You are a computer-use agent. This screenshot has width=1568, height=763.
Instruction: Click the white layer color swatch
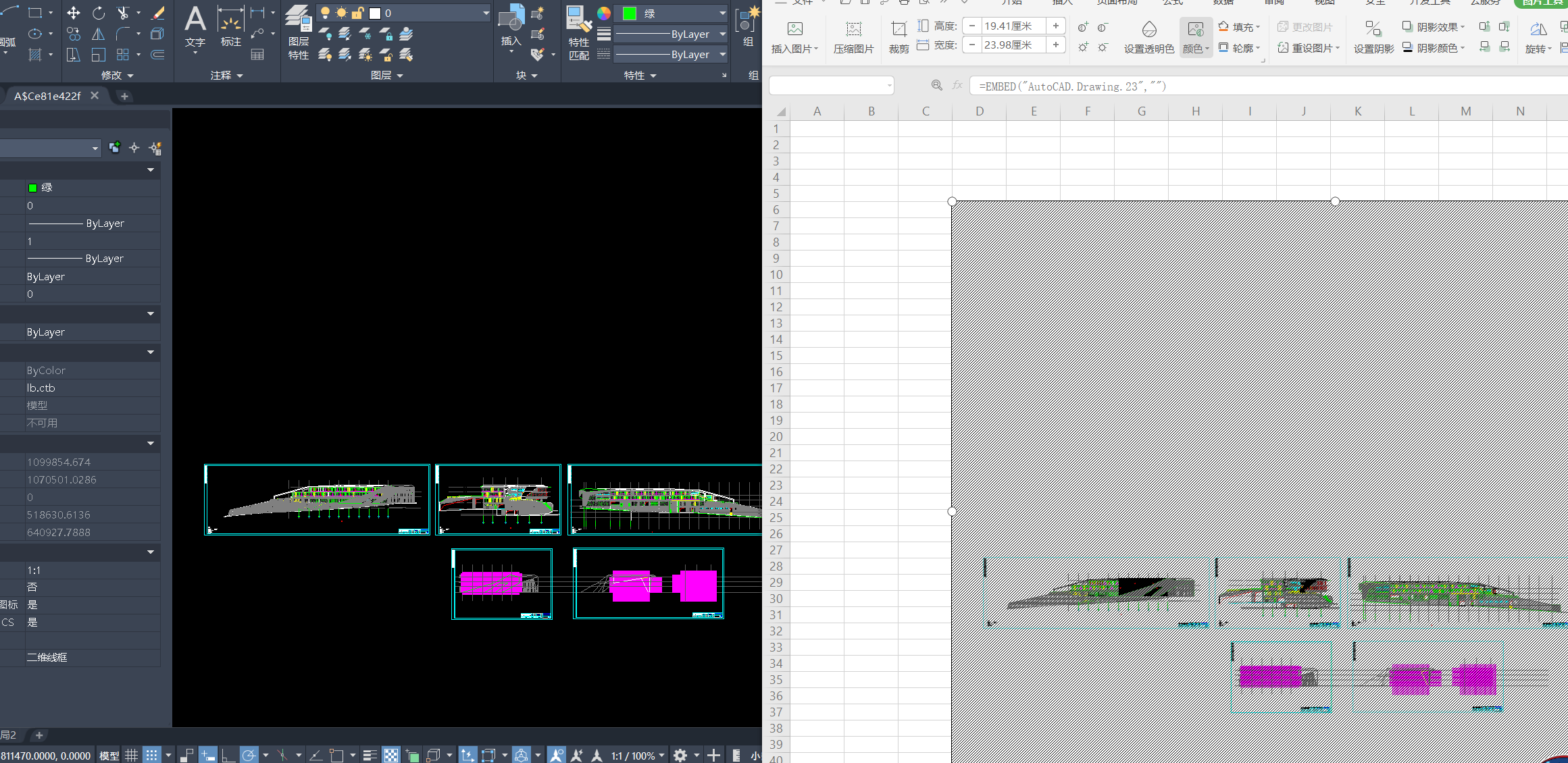tap(376, 14)
